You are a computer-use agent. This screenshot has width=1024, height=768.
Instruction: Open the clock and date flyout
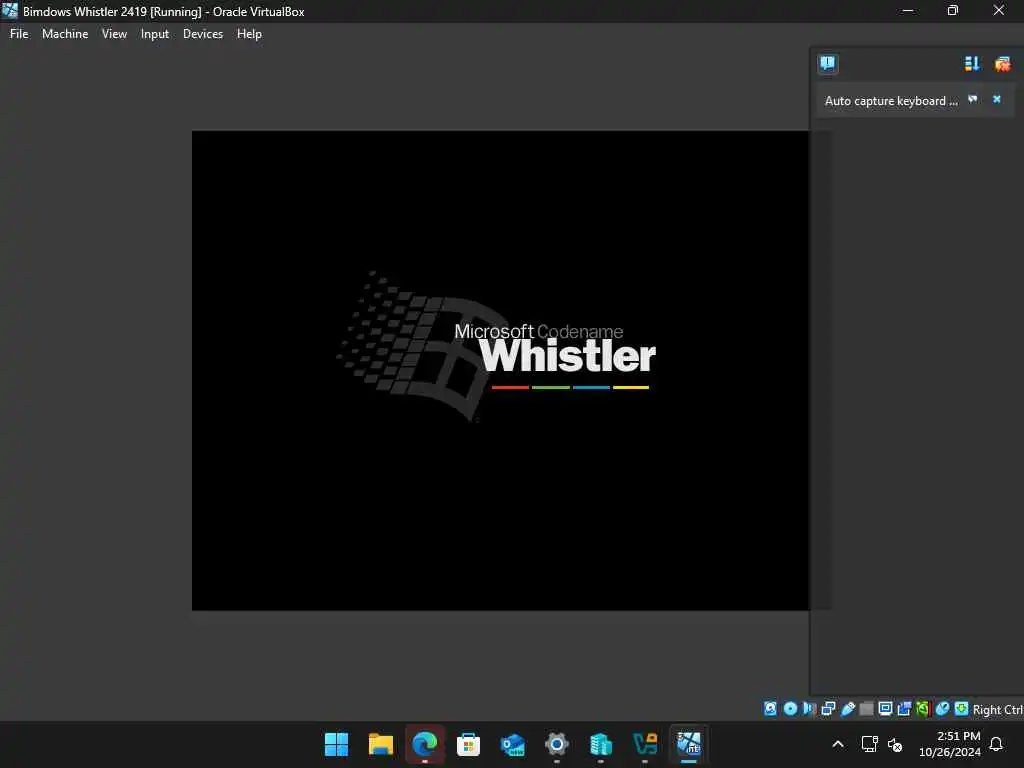(950, 744)
